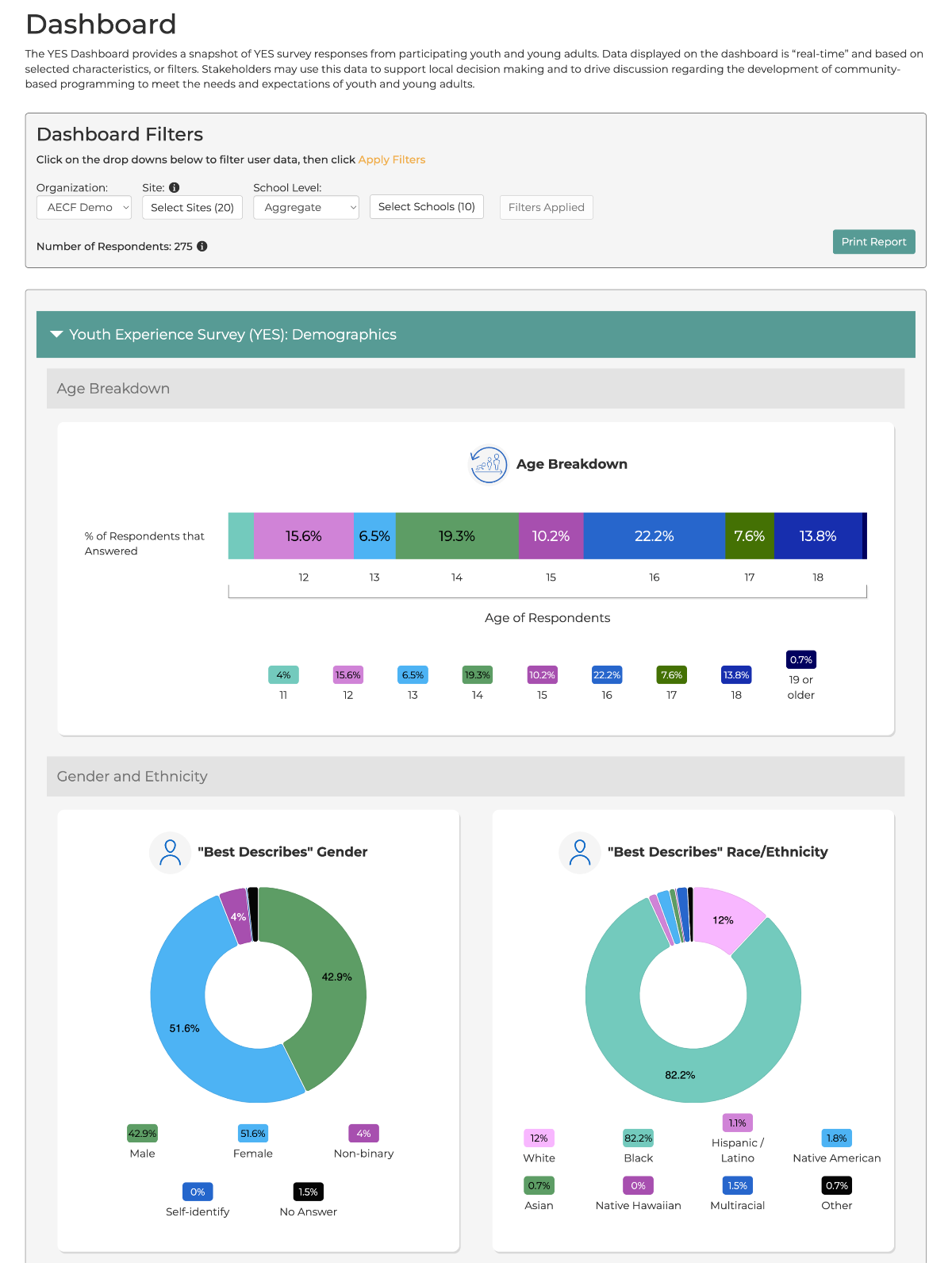The height and width of the screenshot is (1263, 952).
Task: Click the Filters Applied button
Action: pyautogui.click(x=546, y=208)
